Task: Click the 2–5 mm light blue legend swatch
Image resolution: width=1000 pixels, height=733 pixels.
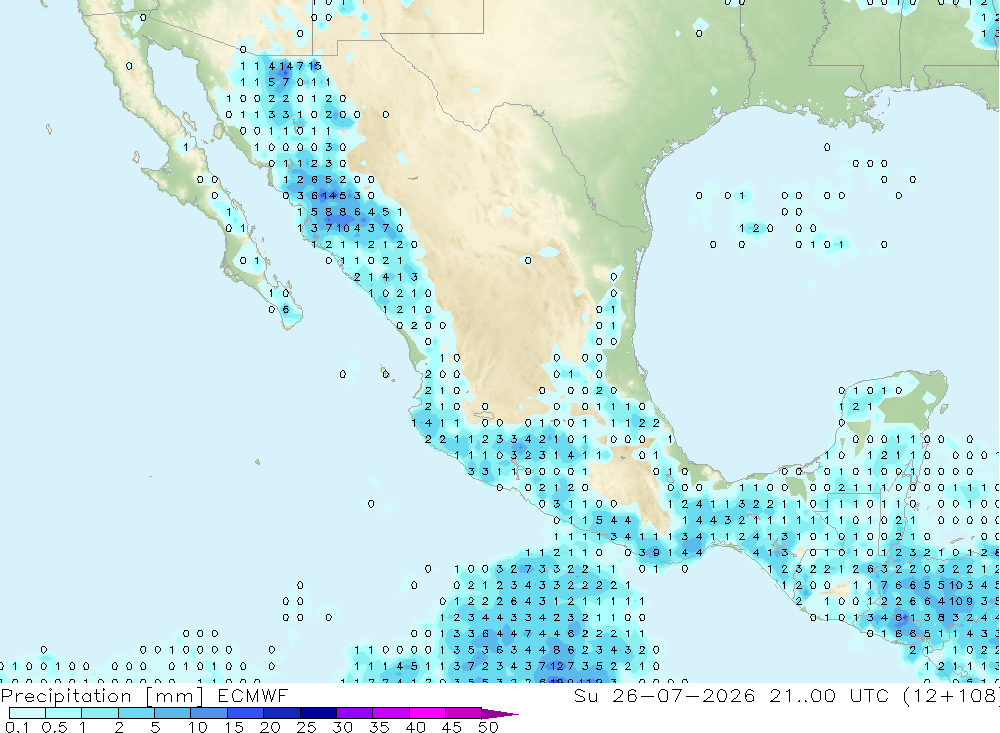Action: click(x=136, y=713)
